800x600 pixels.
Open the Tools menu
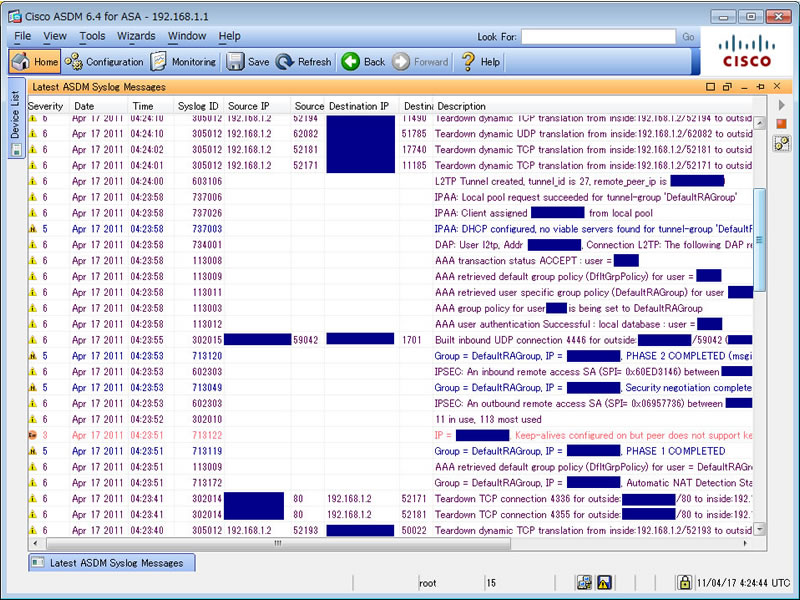[92, 36]
